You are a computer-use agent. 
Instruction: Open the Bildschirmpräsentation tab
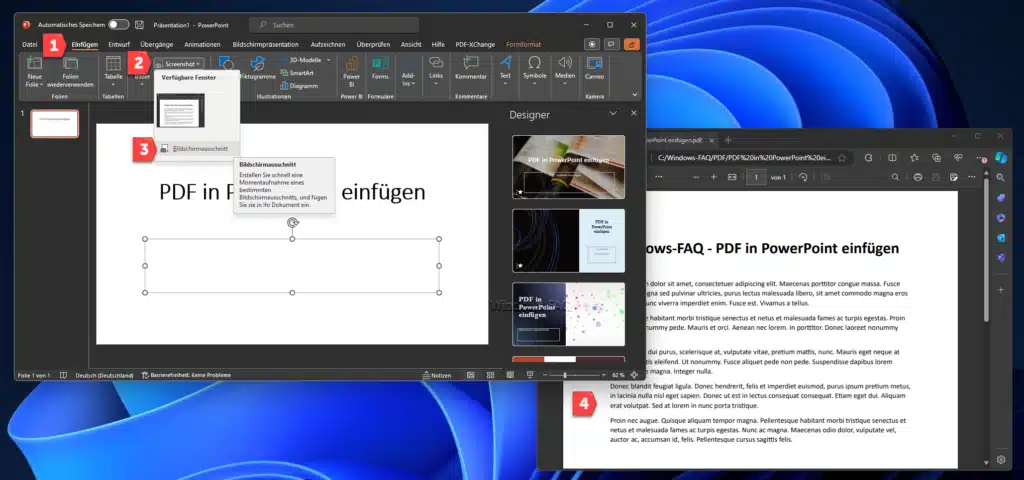pyautogui.click(x=265, y=44)
